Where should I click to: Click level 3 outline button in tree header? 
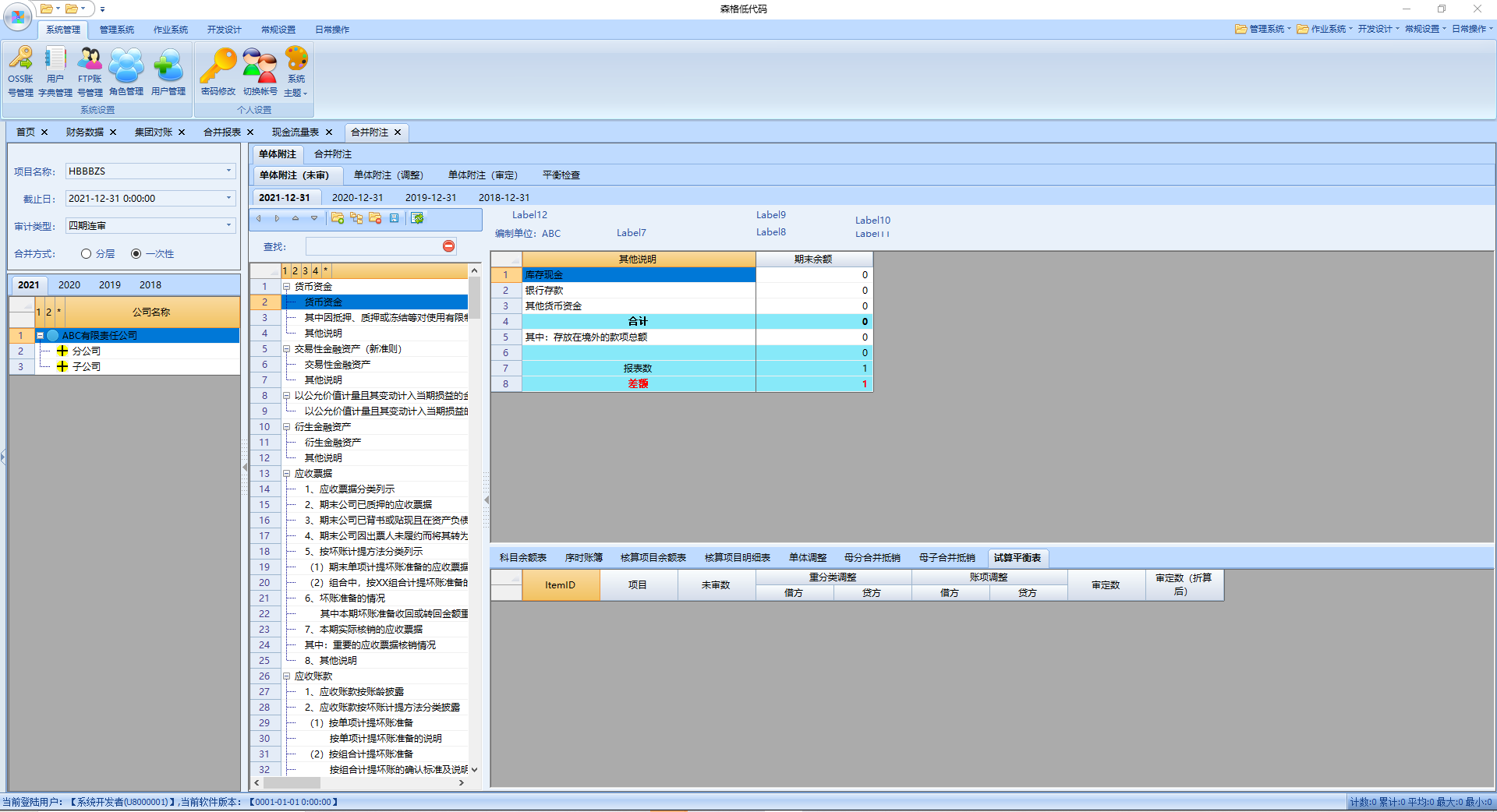tap(305, 271)
